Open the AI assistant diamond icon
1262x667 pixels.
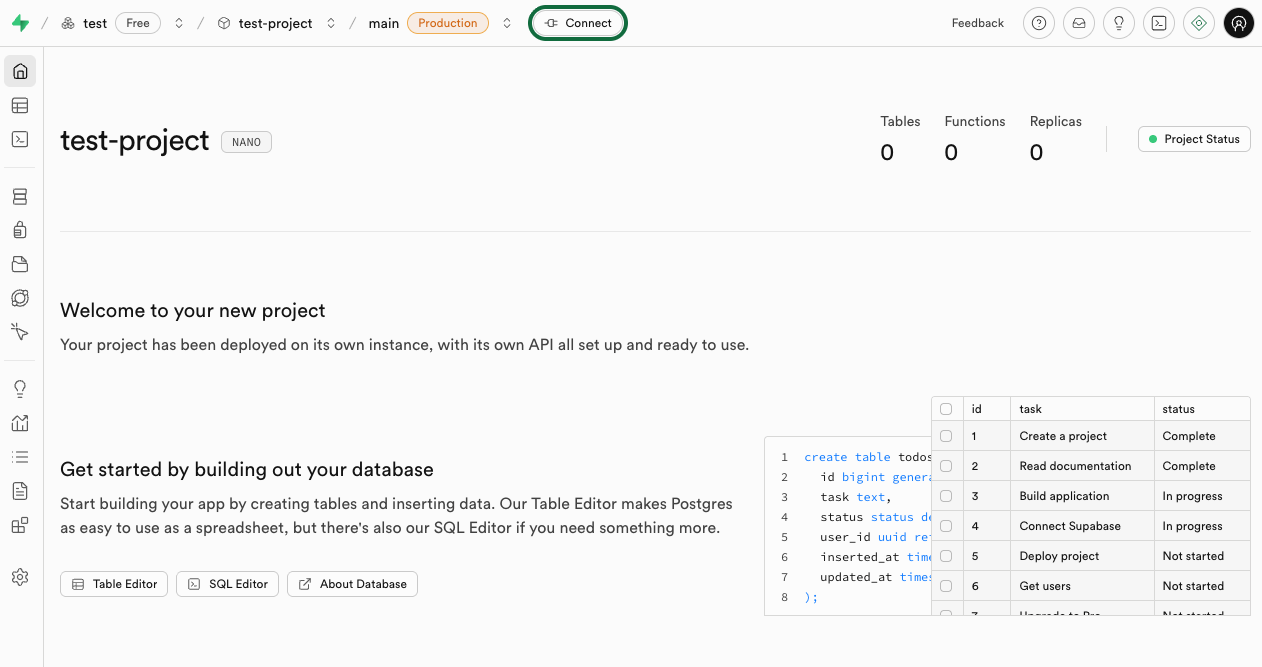point(1199,23)
